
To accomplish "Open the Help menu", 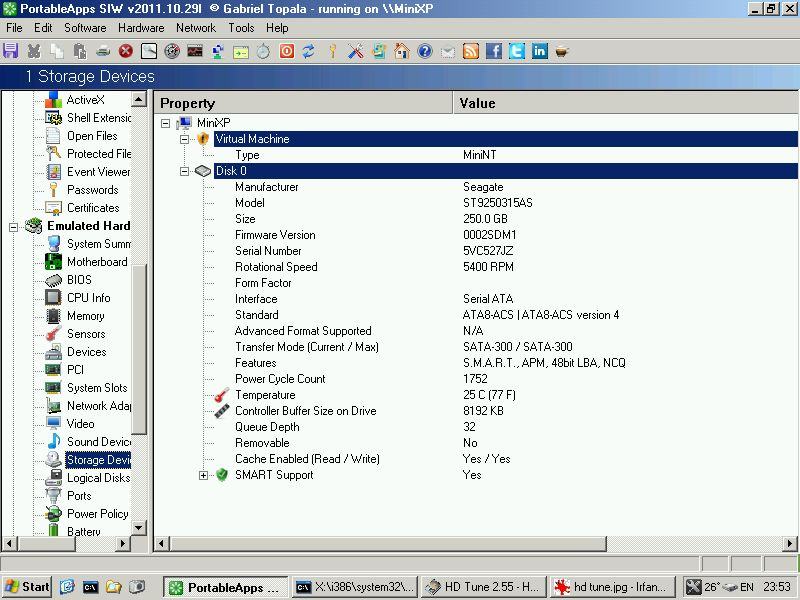I will point(277,28).
